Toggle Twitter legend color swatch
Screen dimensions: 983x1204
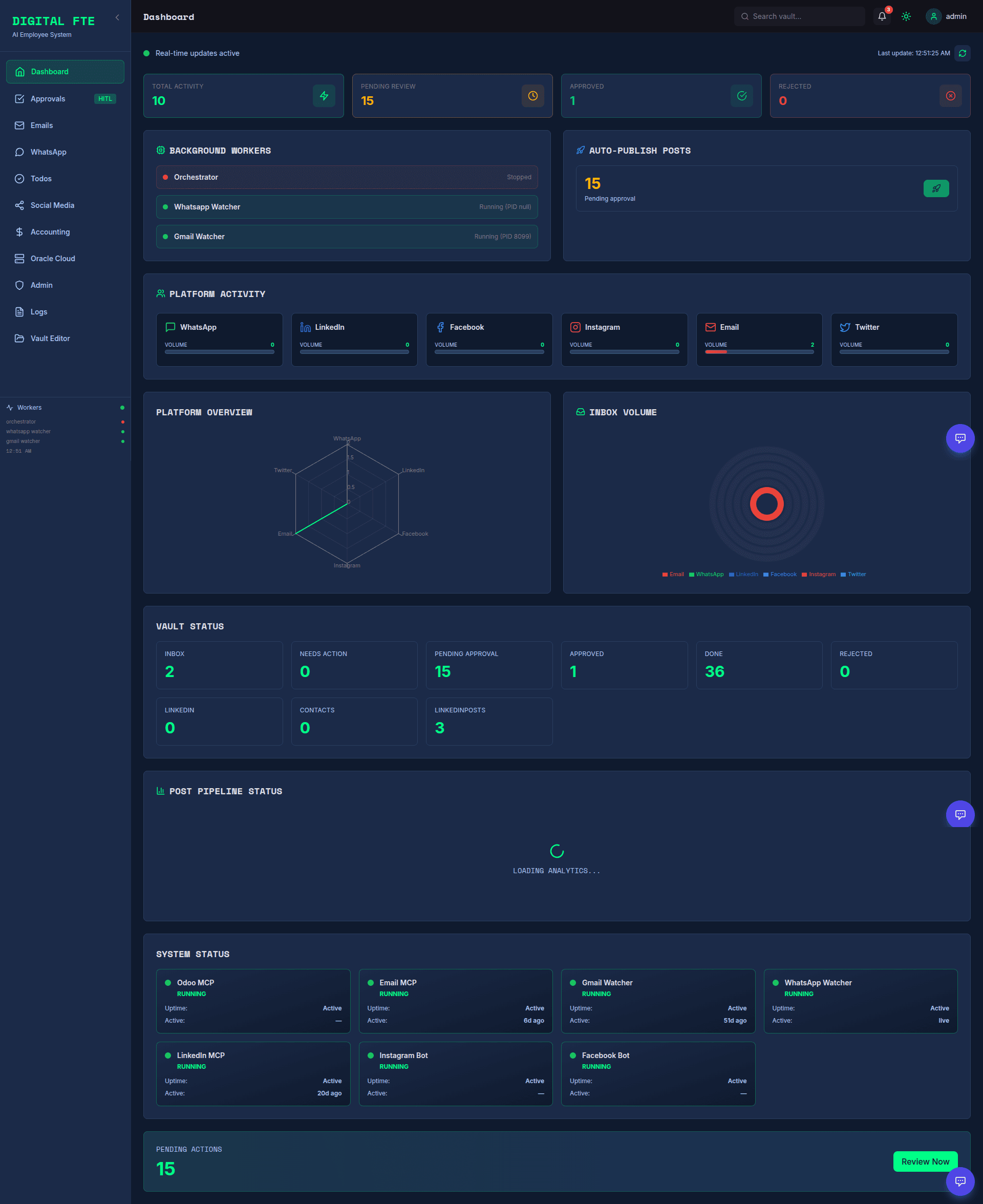click(x=843, y=574)
